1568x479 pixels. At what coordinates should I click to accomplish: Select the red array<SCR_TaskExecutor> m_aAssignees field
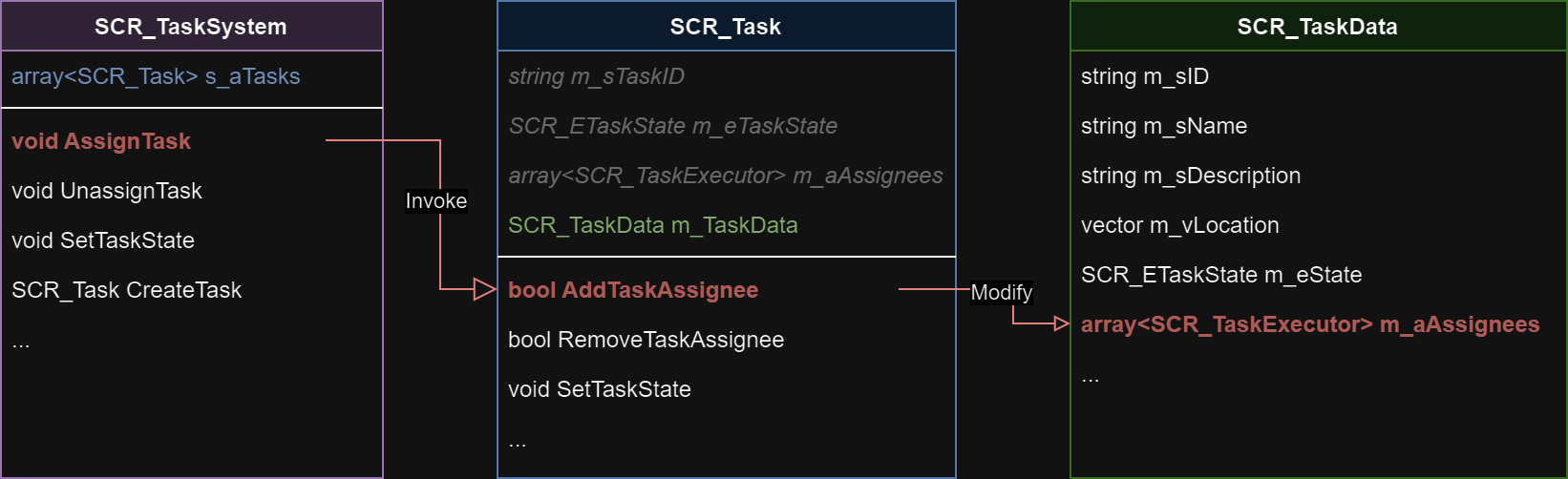1309,324
